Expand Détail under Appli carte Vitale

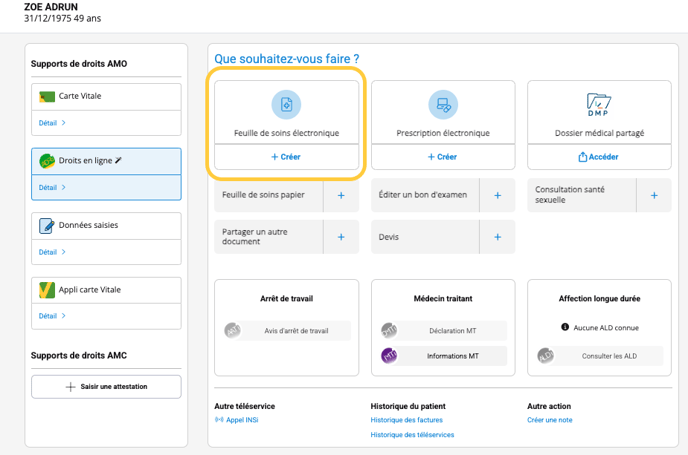tap(52, 316)
